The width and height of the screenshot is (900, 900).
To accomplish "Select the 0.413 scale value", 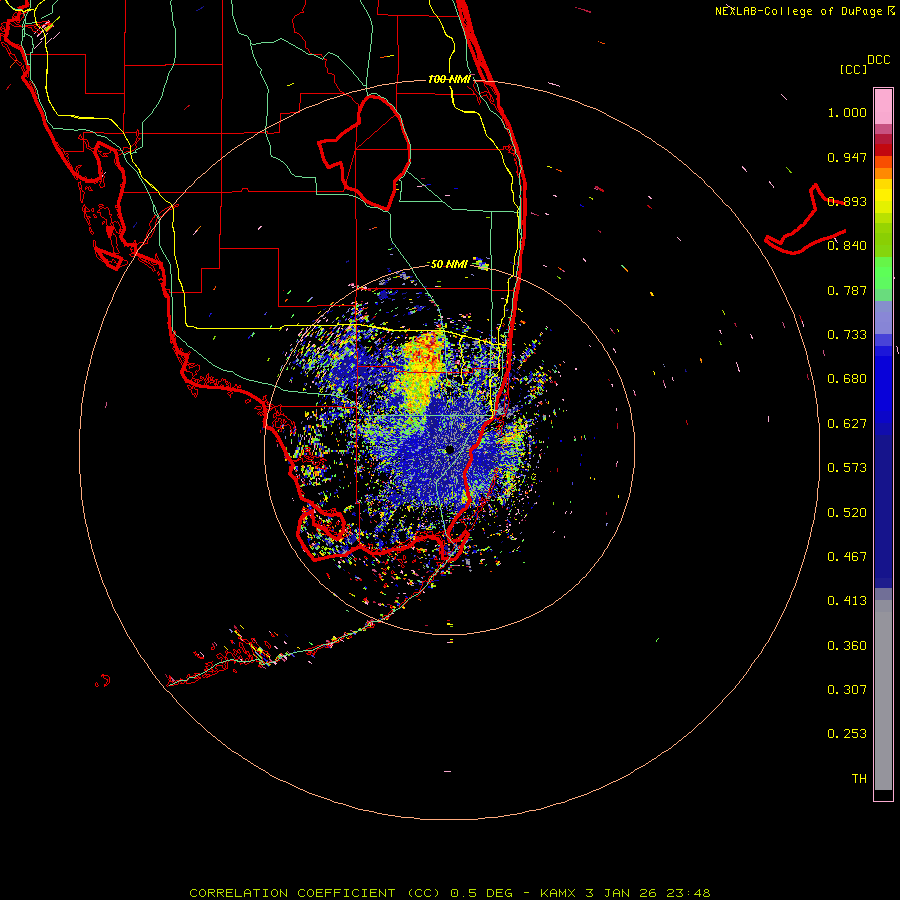I will (x=847, y=601).
